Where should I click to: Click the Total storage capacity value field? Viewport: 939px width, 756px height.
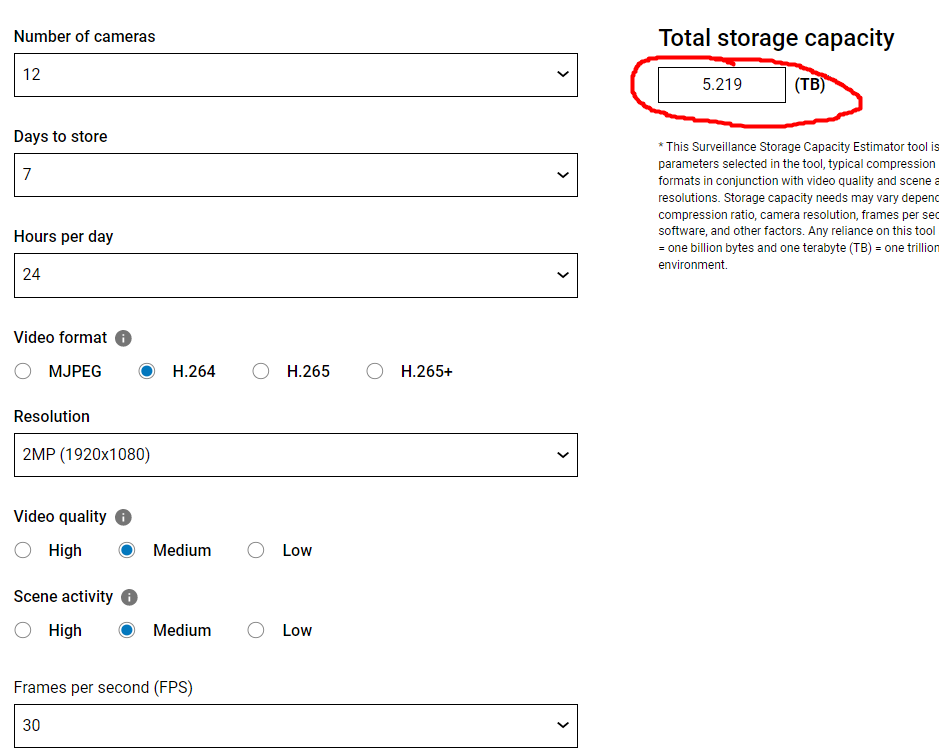[x=721, y=85]
